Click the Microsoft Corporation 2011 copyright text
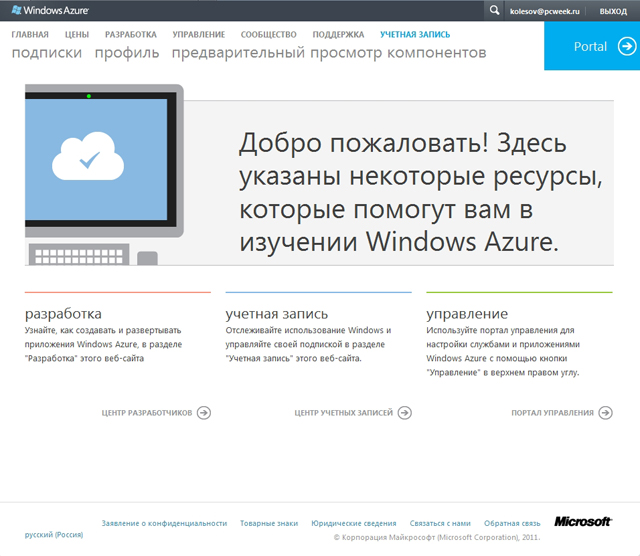640x556 pixels. pyautogui.click(x=437, y=538)
